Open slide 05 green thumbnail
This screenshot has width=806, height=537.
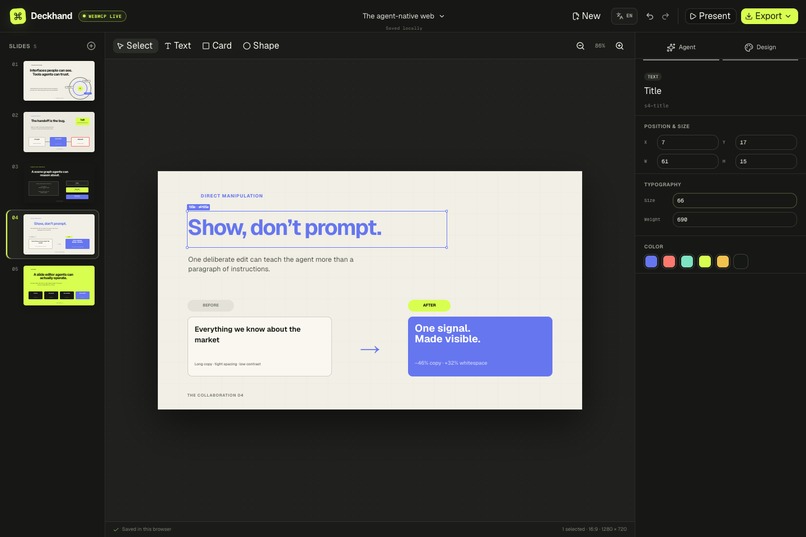coord(59,285)
